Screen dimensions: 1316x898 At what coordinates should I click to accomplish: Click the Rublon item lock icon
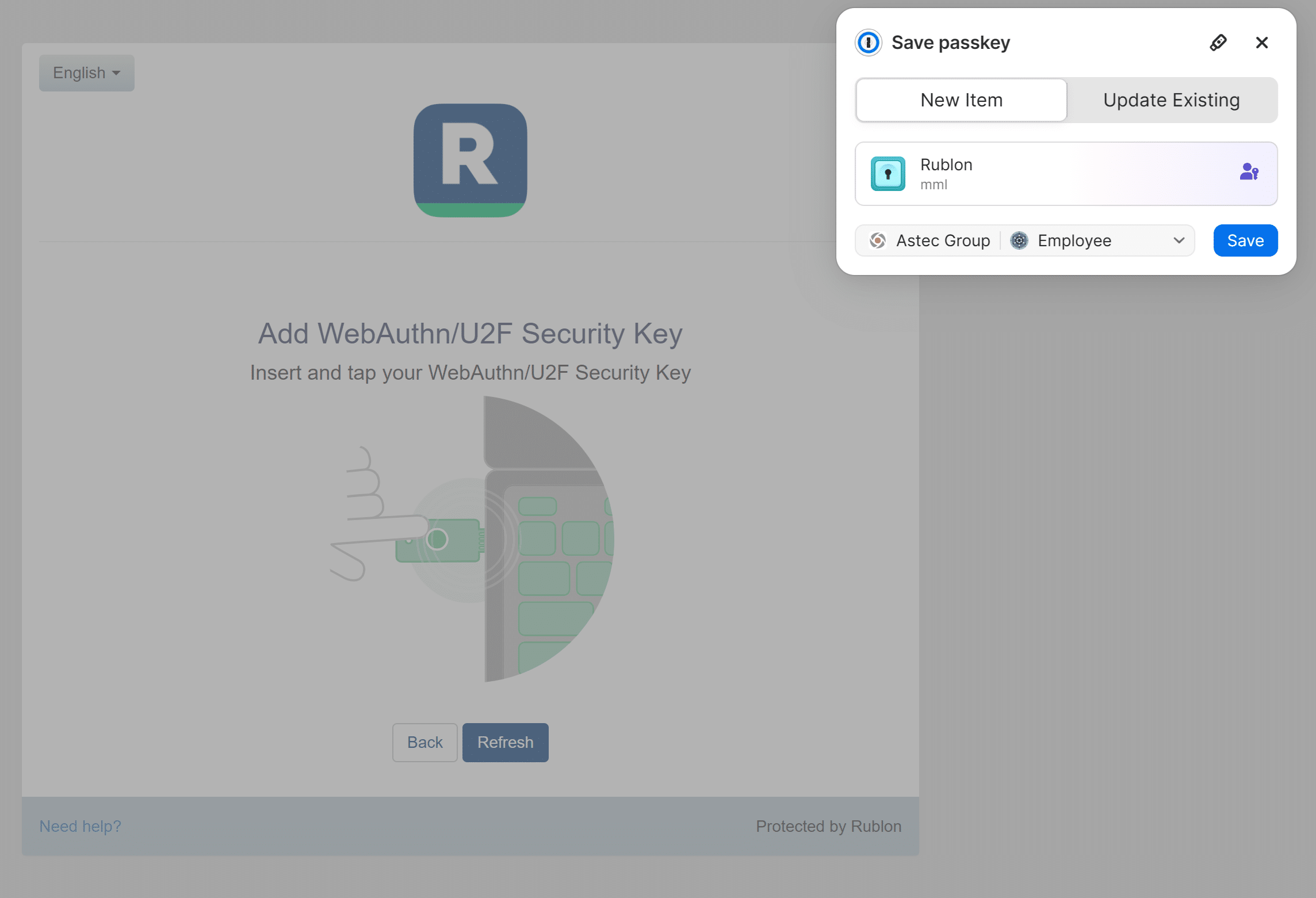(887, 174)
